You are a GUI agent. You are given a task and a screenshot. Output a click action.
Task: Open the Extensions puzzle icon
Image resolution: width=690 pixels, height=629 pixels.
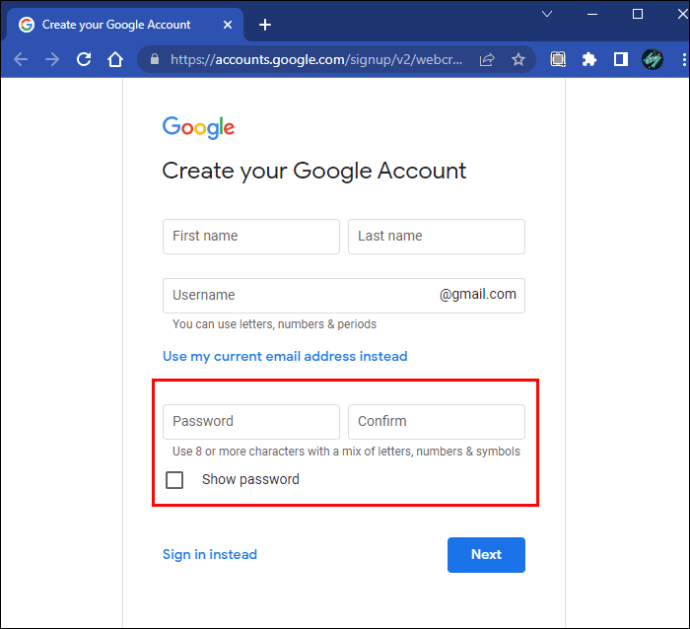pos(589,60)
